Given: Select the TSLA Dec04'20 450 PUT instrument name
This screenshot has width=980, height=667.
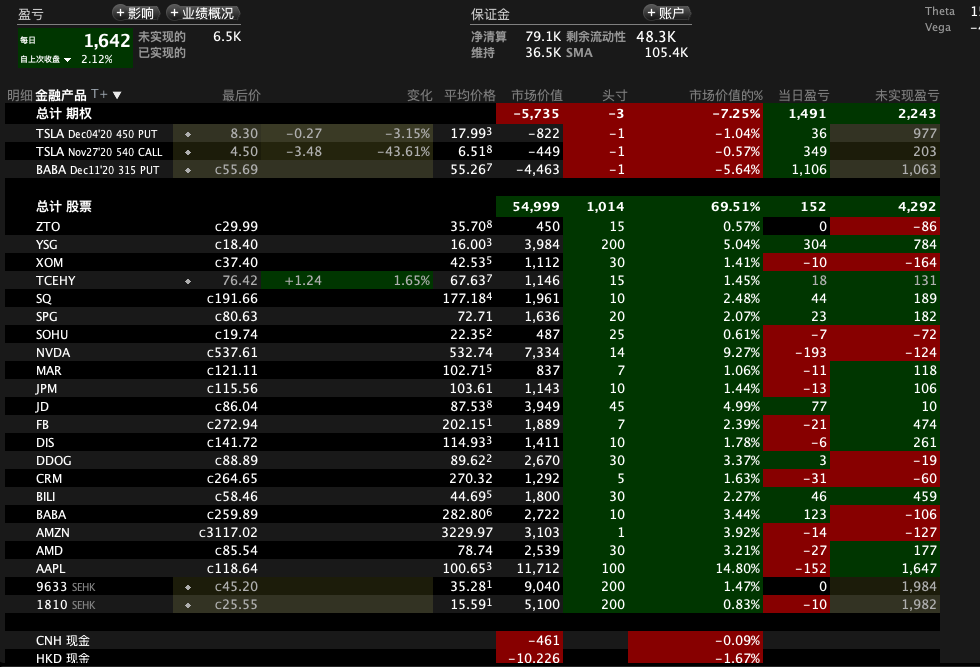Looking at the screenshot, I should [x=97, y=134].
